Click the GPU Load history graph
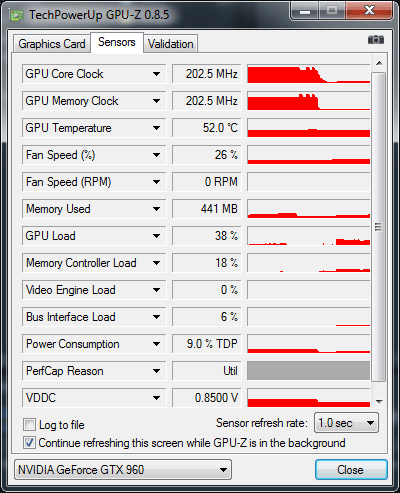 pos(309,236)
